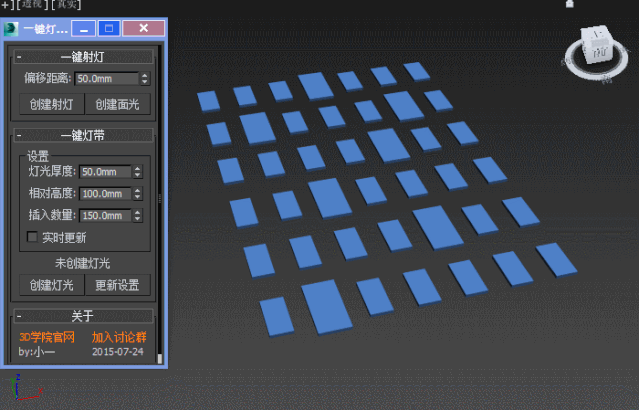Open the 加入讨论群 link
This screenshot has height=410, width=639.
tap(119, 337)
